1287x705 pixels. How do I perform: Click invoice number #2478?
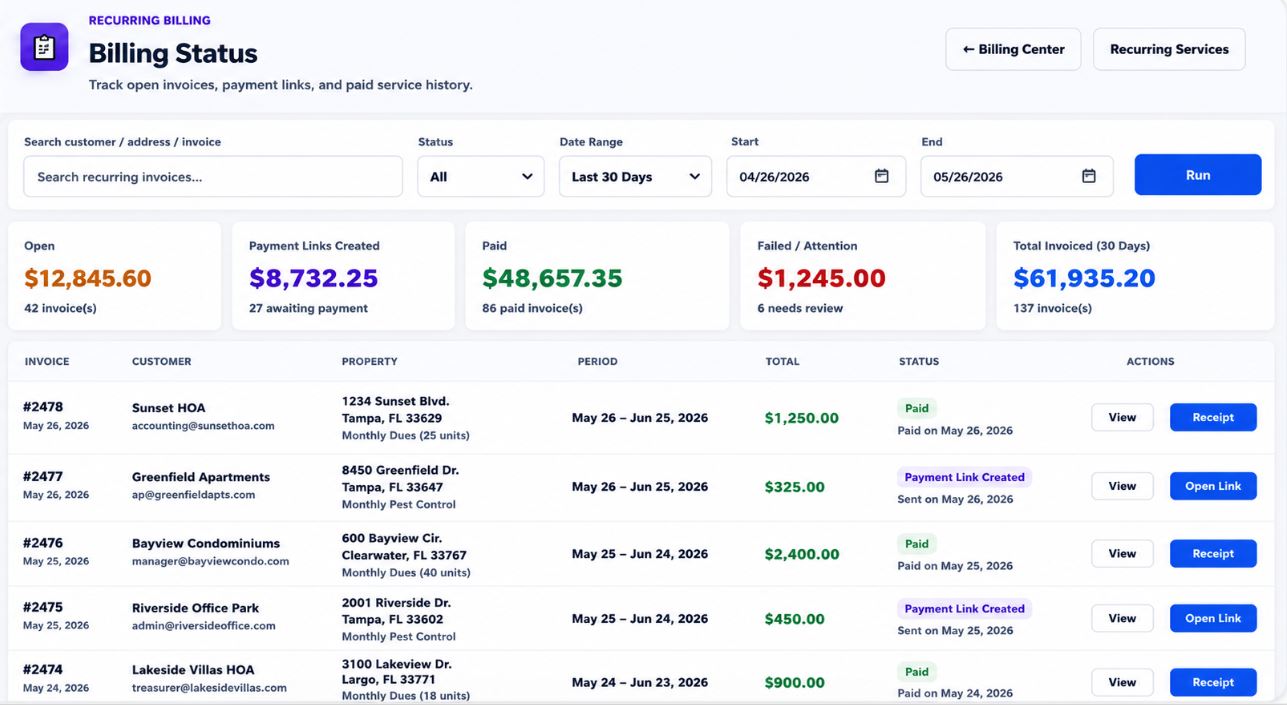43,407
